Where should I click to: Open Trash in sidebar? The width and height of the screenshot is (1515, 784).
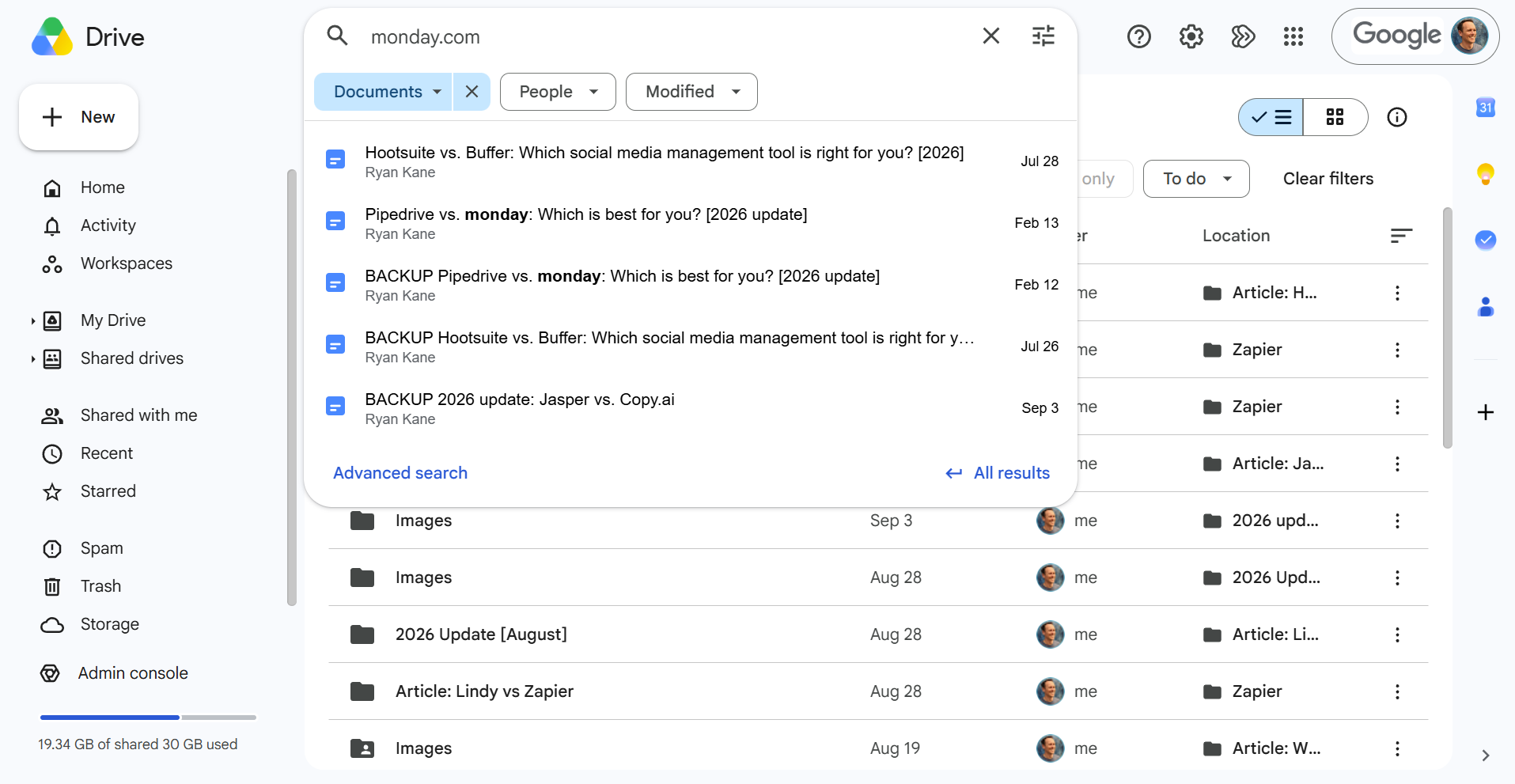(x=100, y=586)
